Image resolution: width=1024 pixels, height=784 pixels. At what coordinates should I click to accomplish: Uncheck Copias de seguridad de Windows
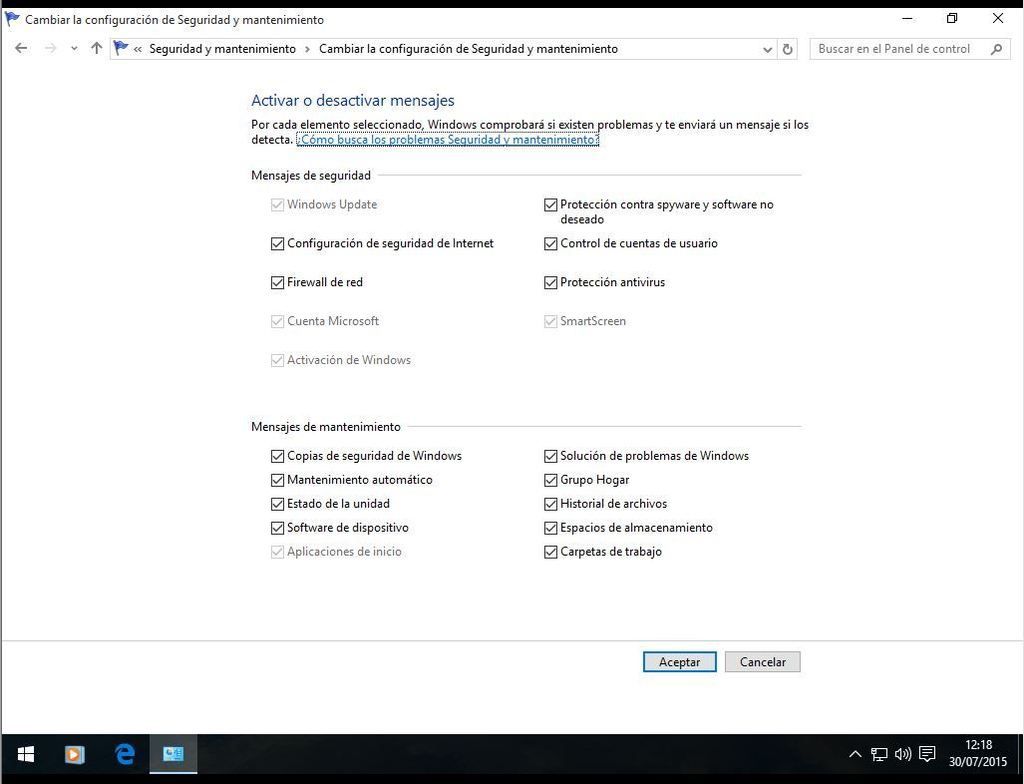tap(277, 456)
